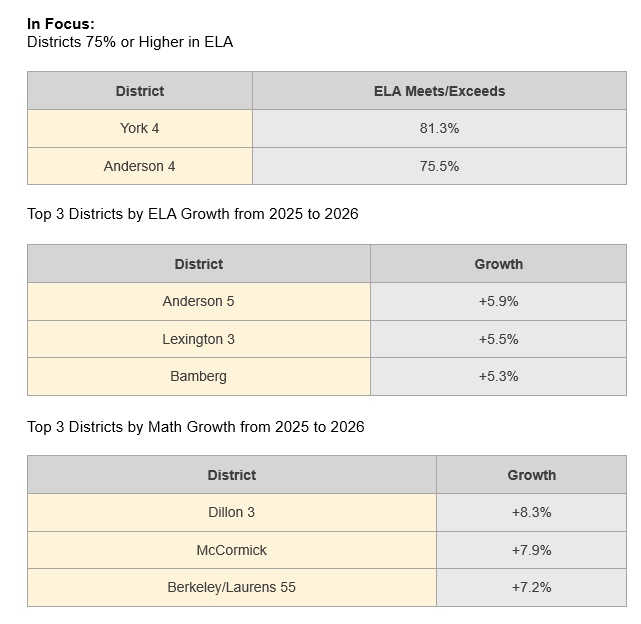Select the +5.5% growth cell
The height and width of the screenshot is (624, 641).
[498, 339]
